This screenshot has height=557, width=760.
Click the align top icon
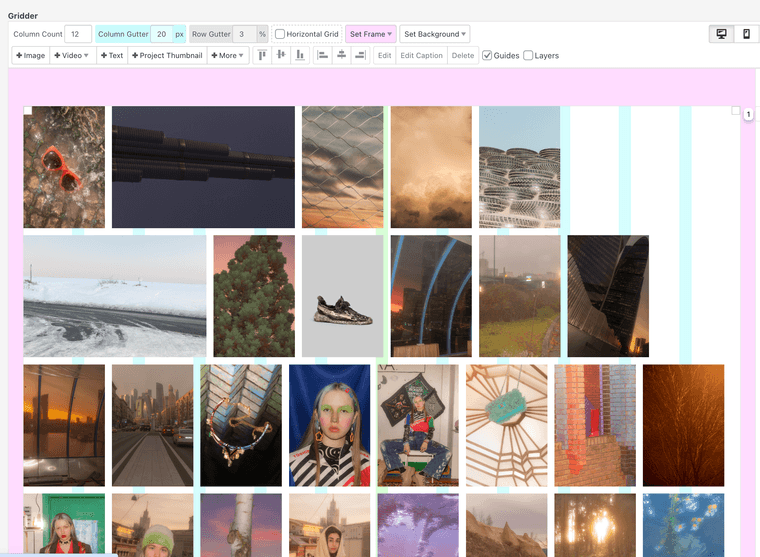pos(262,55)
